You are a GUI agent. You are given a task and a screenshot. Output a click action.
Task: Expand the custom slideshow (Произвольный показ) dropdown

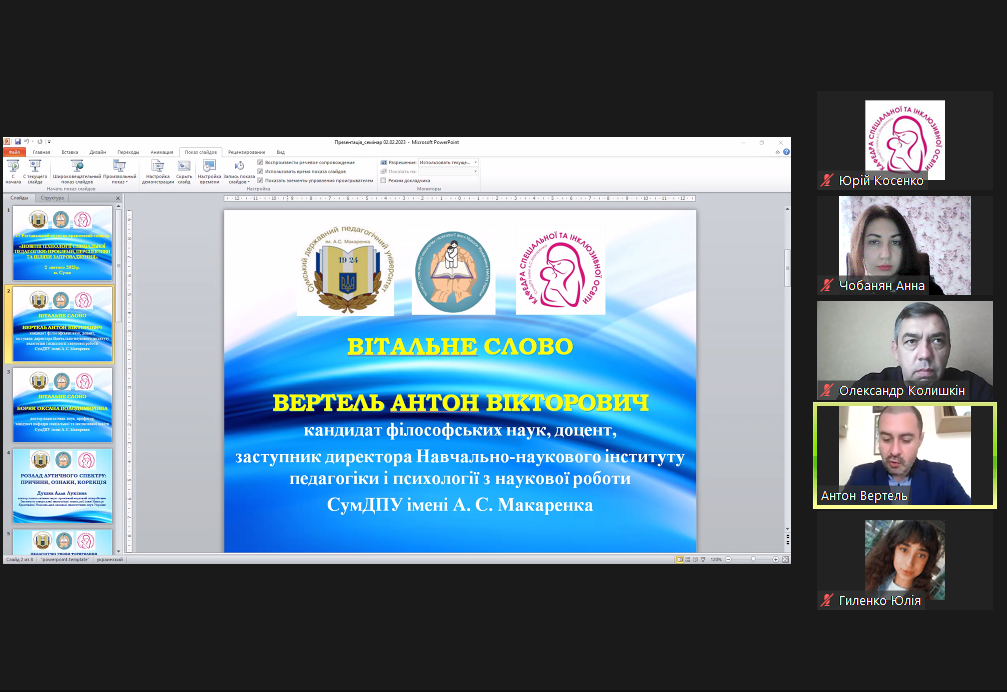coord(119,170)
